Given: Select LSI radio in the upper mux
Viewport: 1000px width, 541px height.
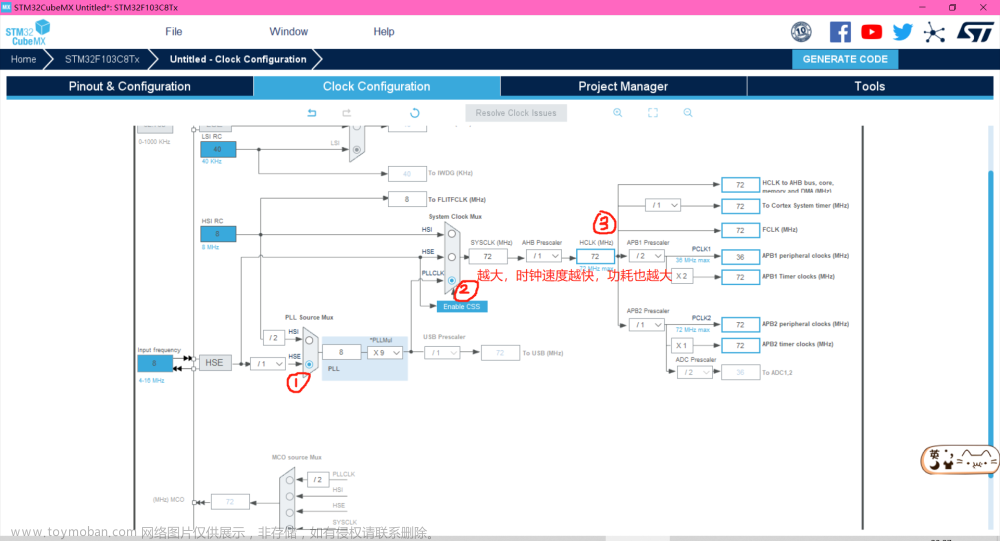Looking at the screenshot, I should (357, 150).
